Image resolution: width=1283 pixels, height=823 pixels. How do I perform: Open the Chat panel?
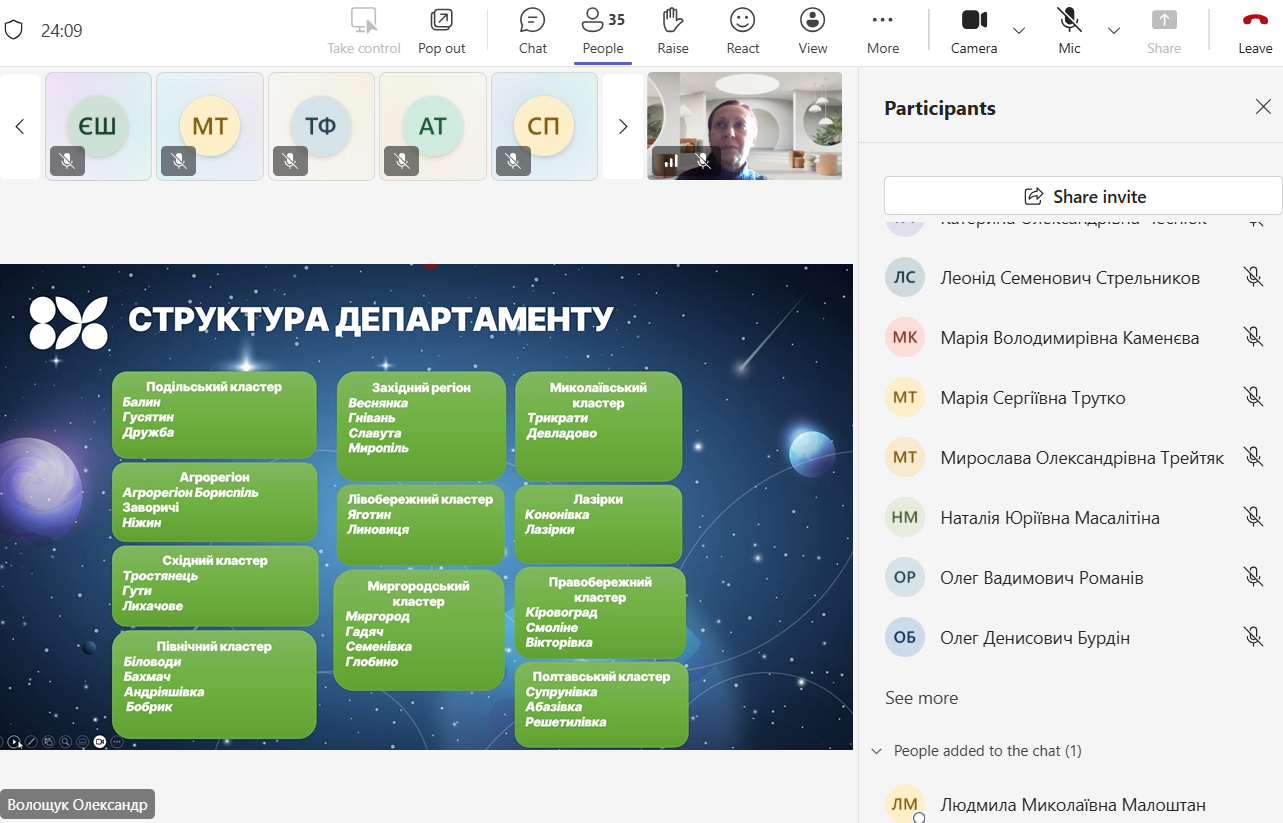[x=532, y=31]
